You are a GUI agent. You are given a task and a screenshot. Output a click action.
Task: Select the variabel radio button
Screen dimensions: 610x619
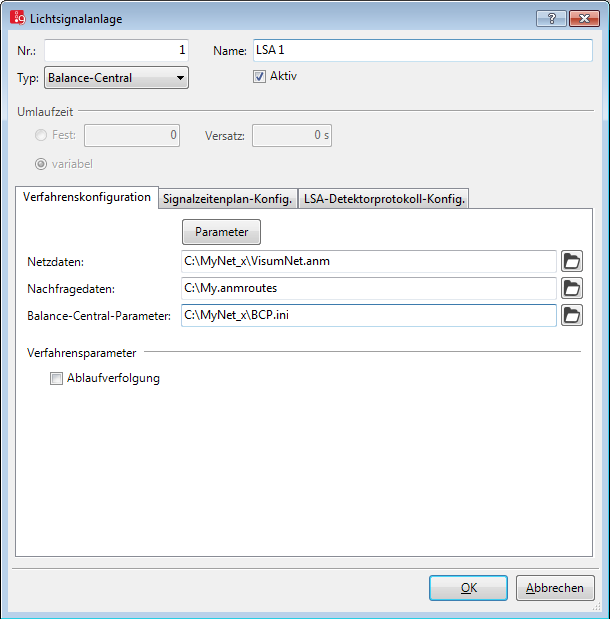click(41, 164)
